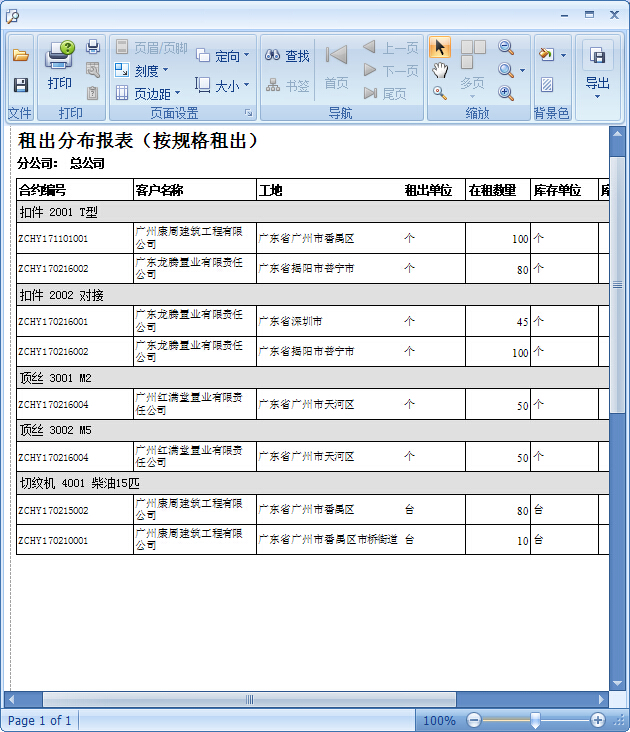Click the vertical scrollbar up arrow
This screenshot has width=630, height=732.
click(617, 134)
